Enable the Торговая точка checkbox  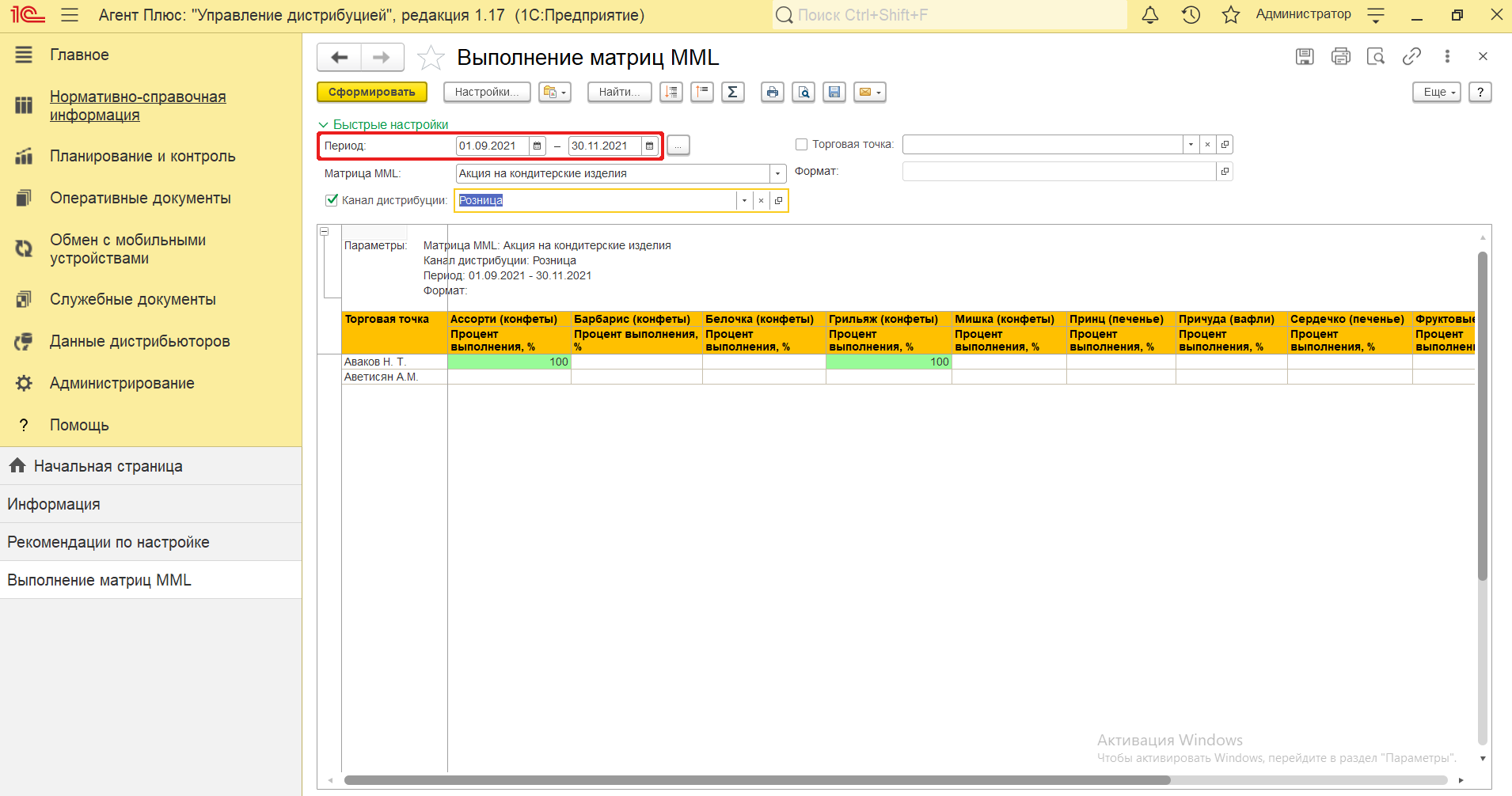click(x=801, y=144)
